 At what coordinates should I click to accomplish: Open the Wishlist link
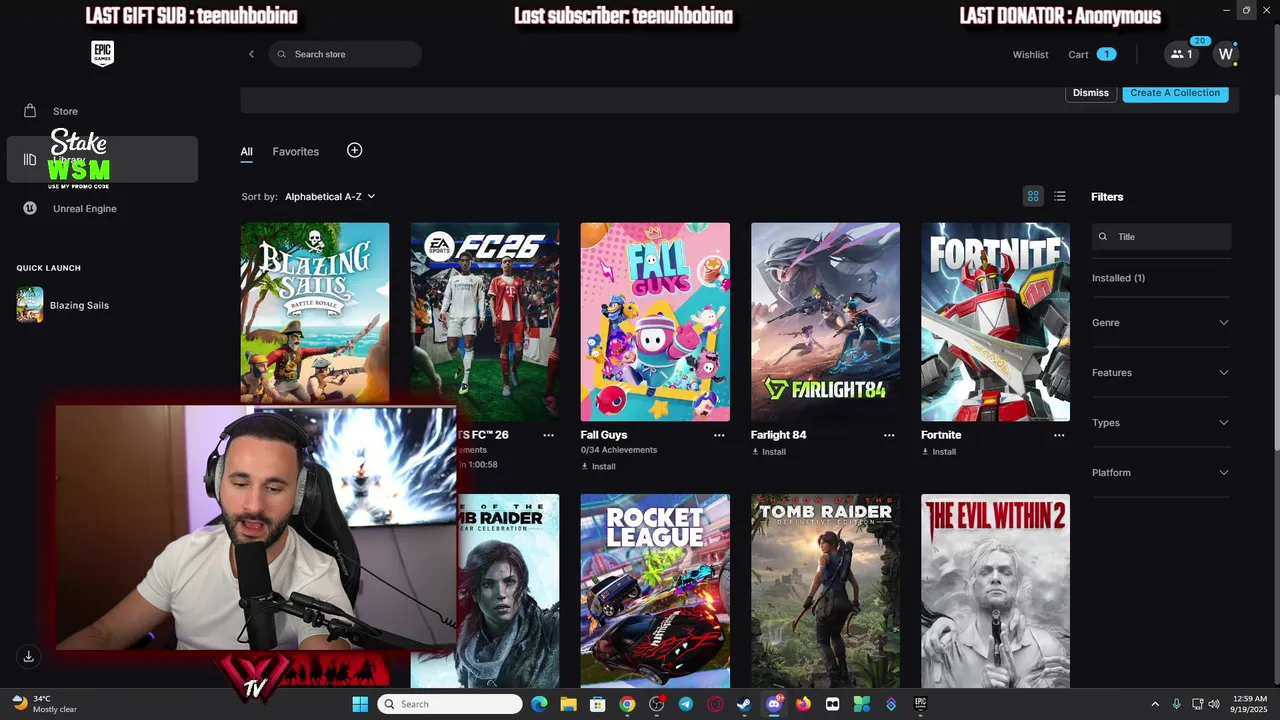1030,54
